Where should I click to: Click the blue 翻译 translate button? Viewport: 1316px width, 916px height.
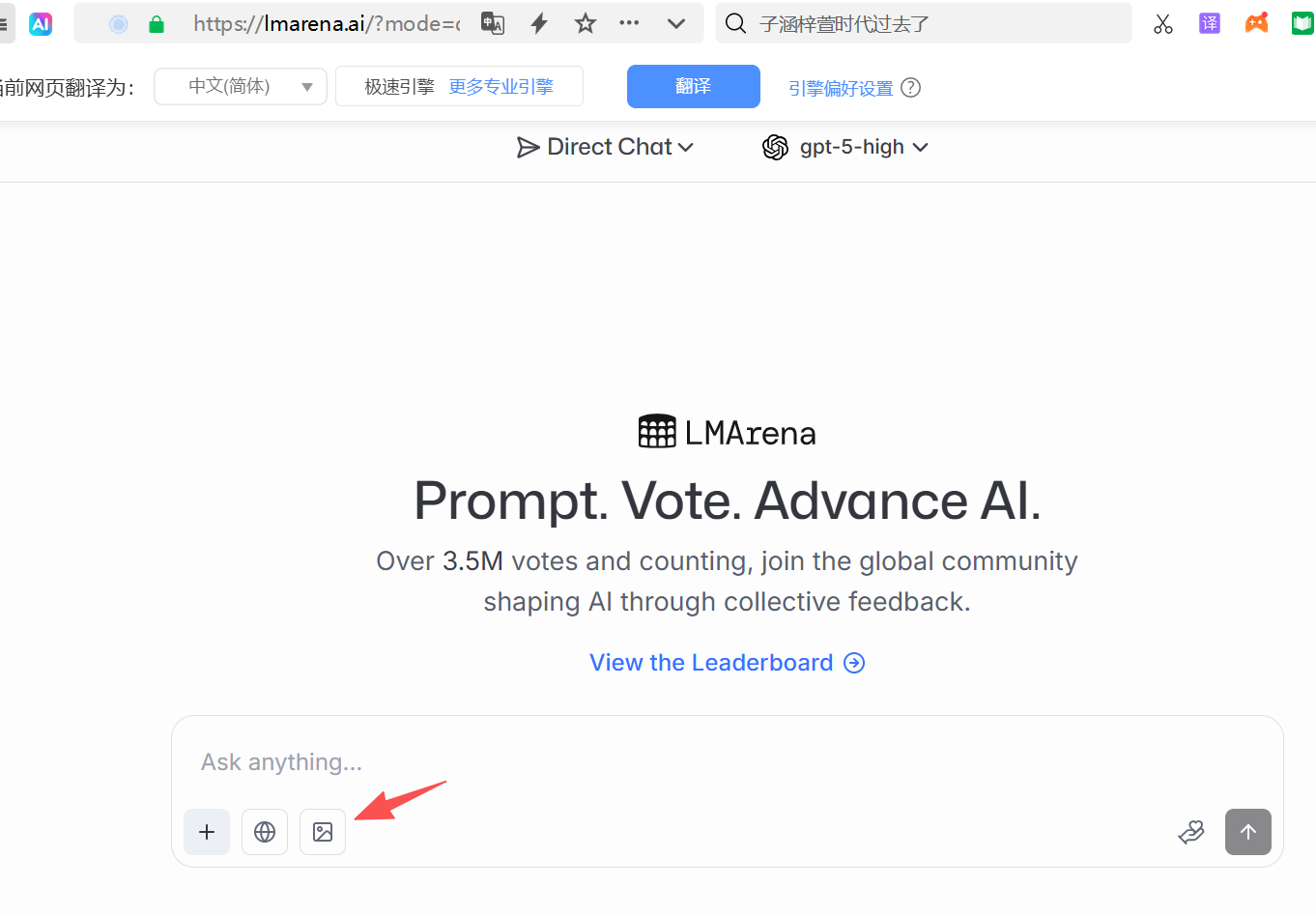click(x=694, y=86)
